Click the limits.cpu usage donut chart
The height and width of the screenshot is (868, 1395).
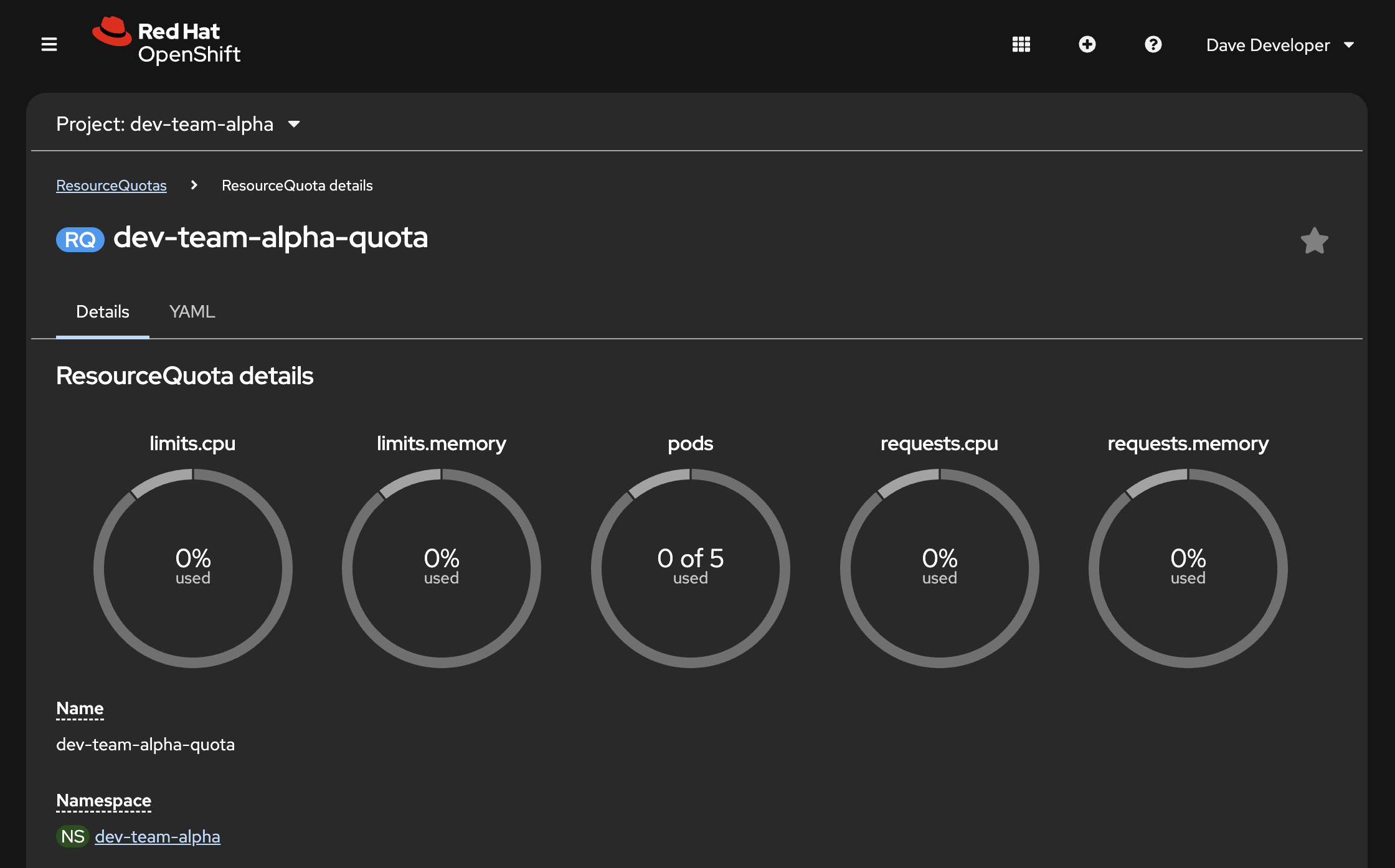point(193,568)
